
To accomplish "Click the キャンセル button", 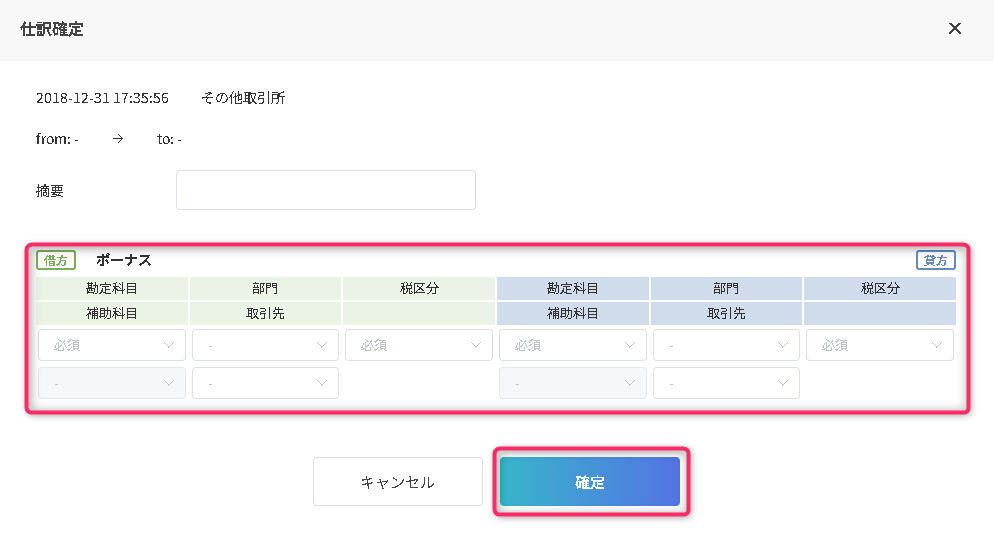I will coord(397,482).
